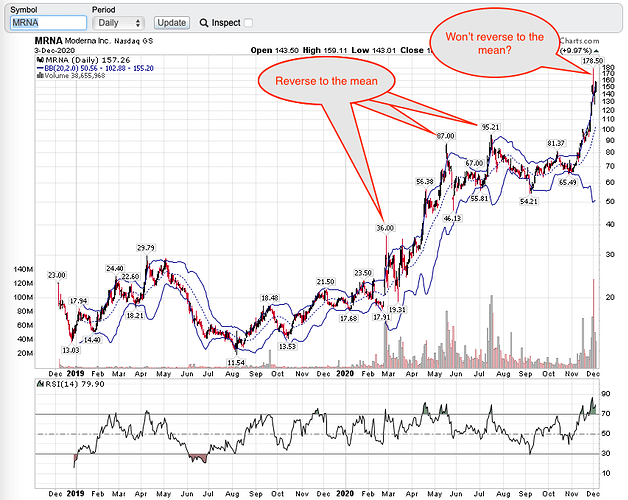Click the 19.31 price label
This screenshot has width=628, height=500.
point(397,310)
